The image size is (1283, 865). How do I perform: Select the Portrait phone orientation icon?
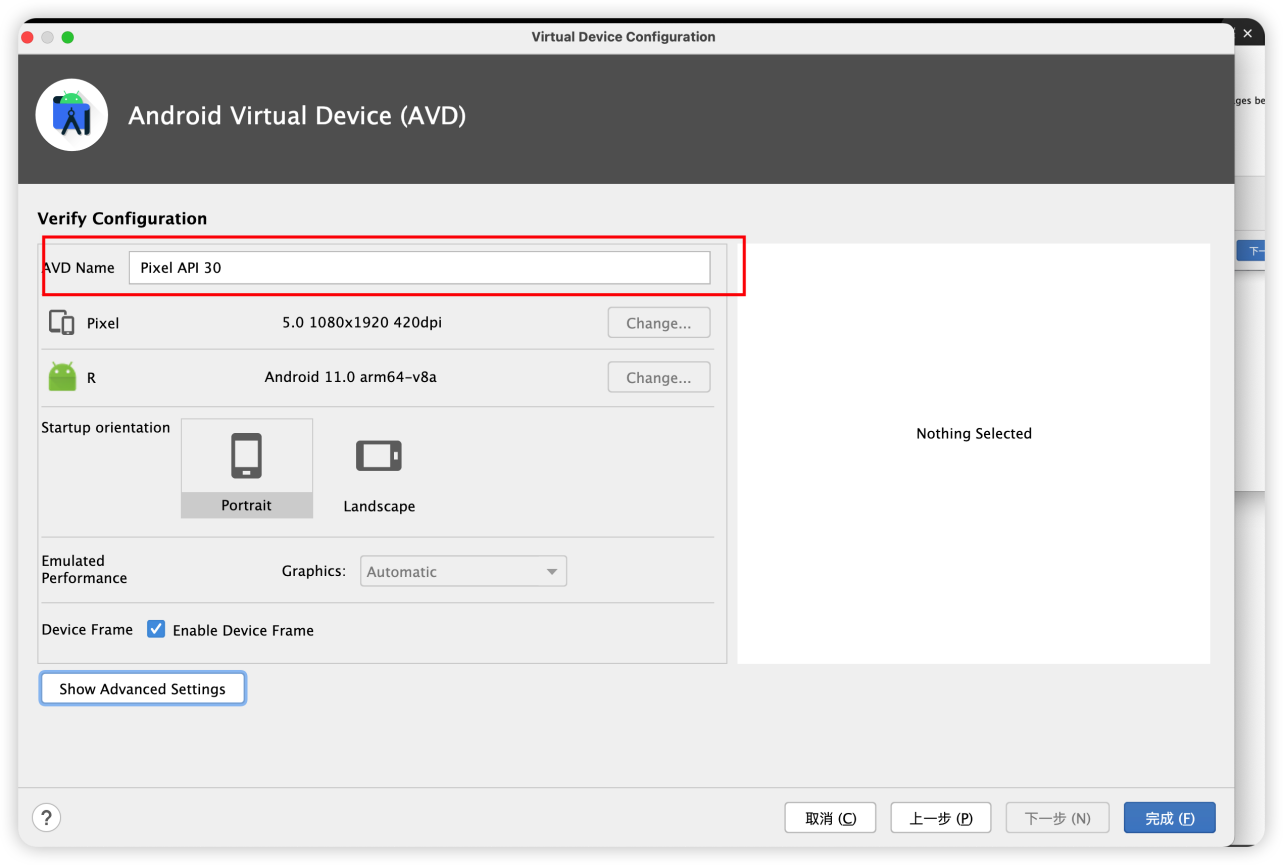coord(246,456)
